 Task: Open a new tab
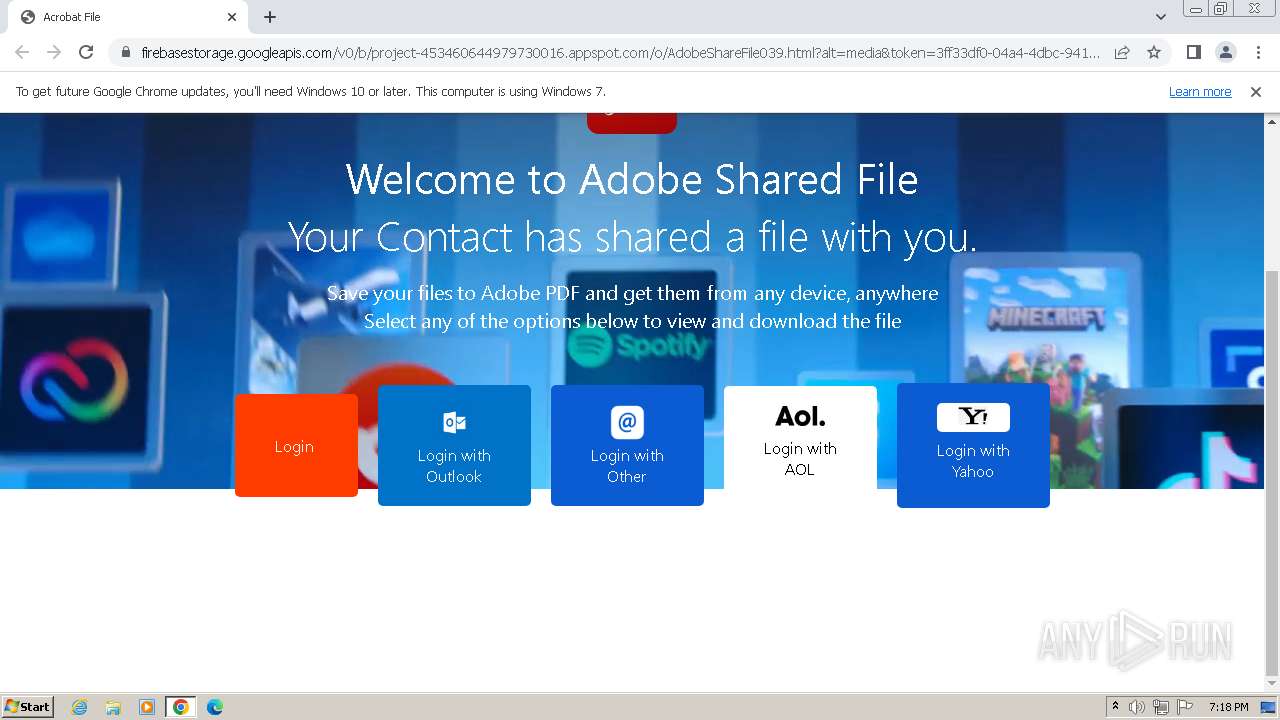[x=270, y=17]
